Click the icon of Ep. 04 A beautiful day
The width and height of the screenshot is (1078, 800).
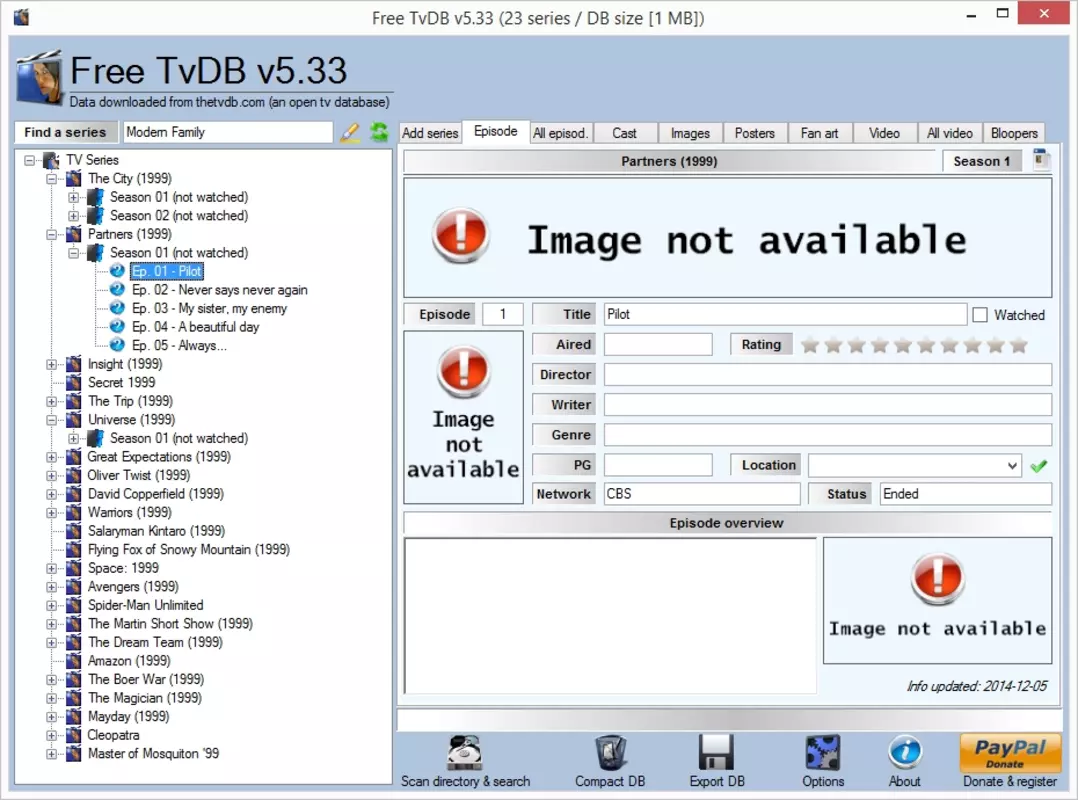[x=118, y=326]
